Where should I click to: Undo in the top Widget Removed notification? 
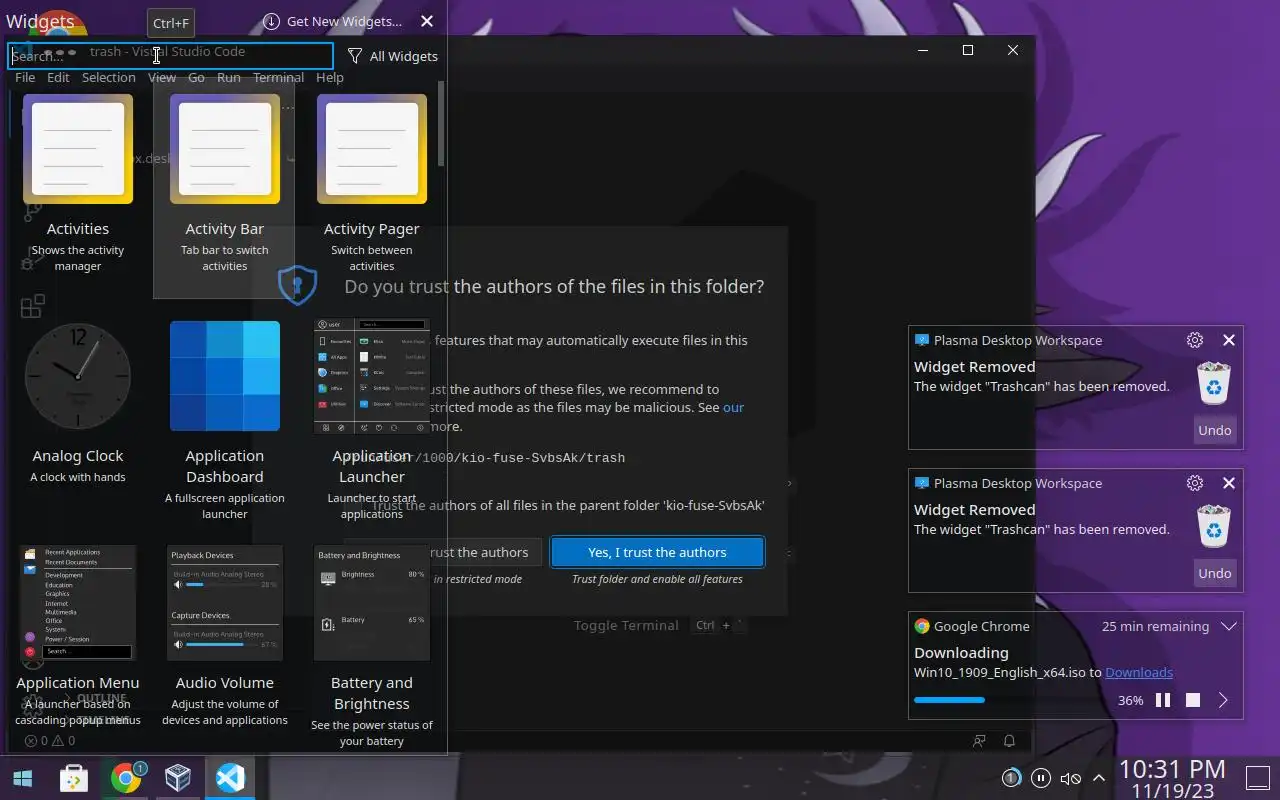[1215, 430]
